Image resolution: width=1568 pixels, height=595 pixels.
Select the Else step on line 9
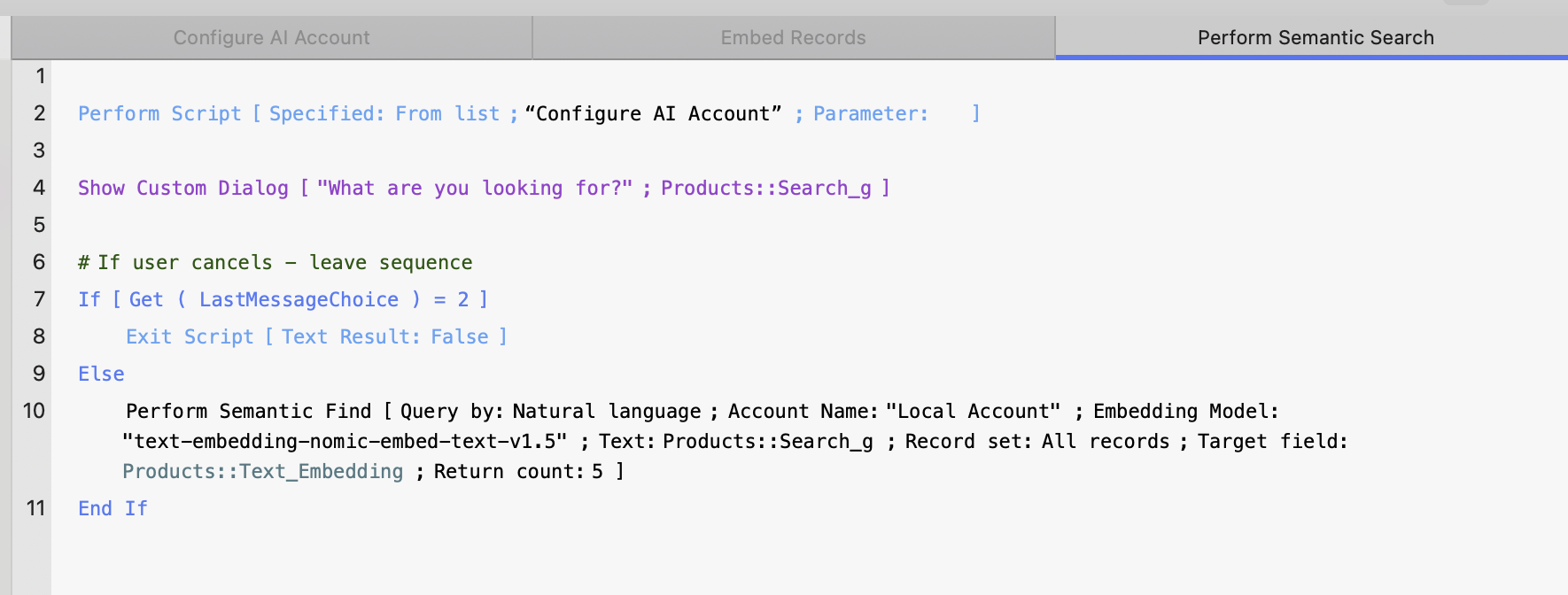click(101, 374)
